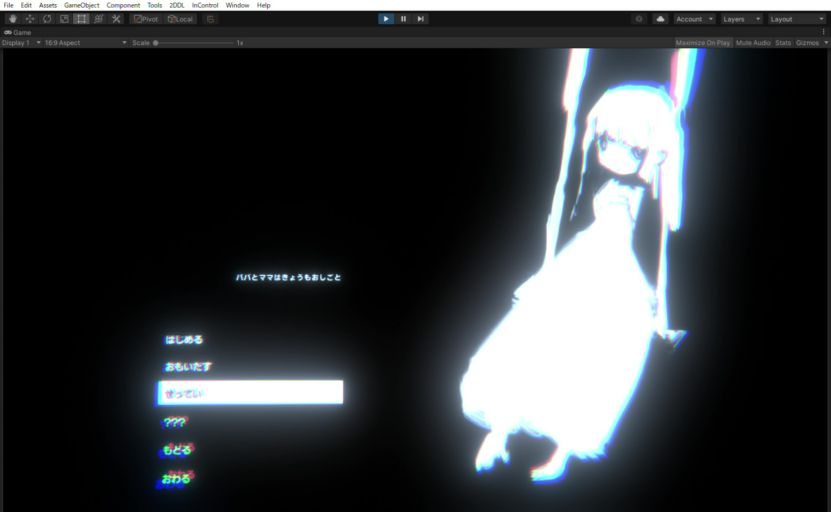Open the Layout dropdown

pos(797,19)
